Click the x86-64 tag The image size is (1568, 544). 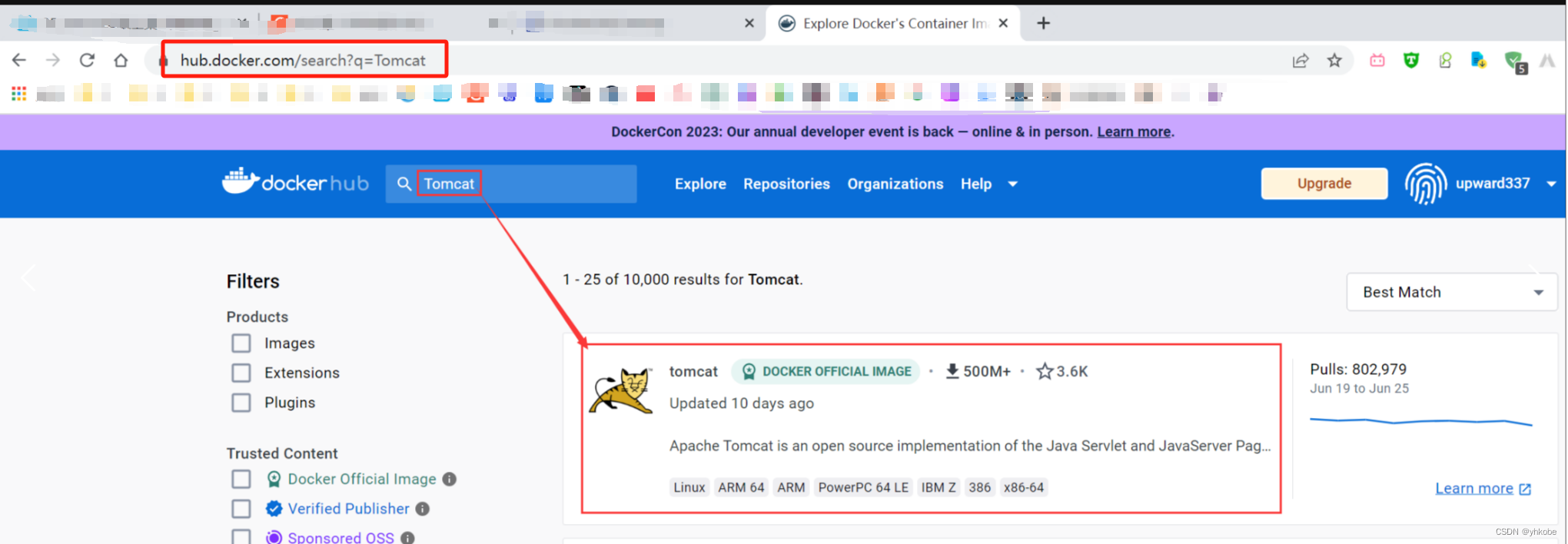pos(1024,487)
